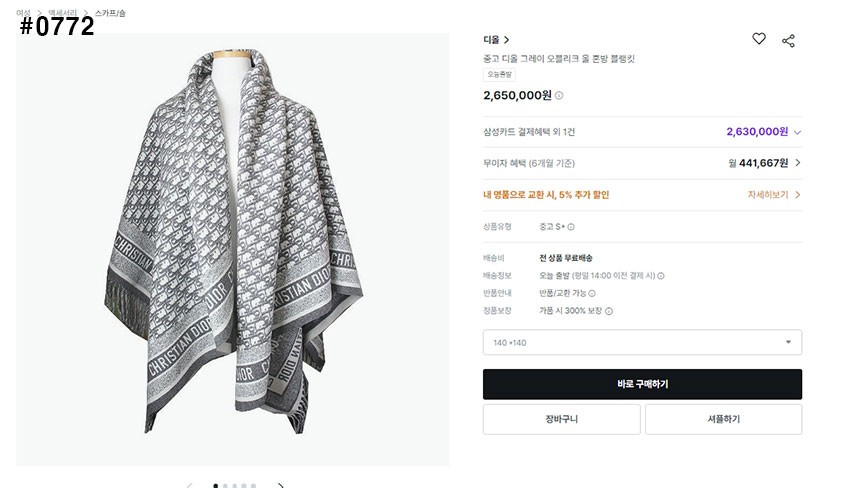Click the 셔플하기 button
The height and width of the screenshot is (488, 860).
tap(723, 419)
